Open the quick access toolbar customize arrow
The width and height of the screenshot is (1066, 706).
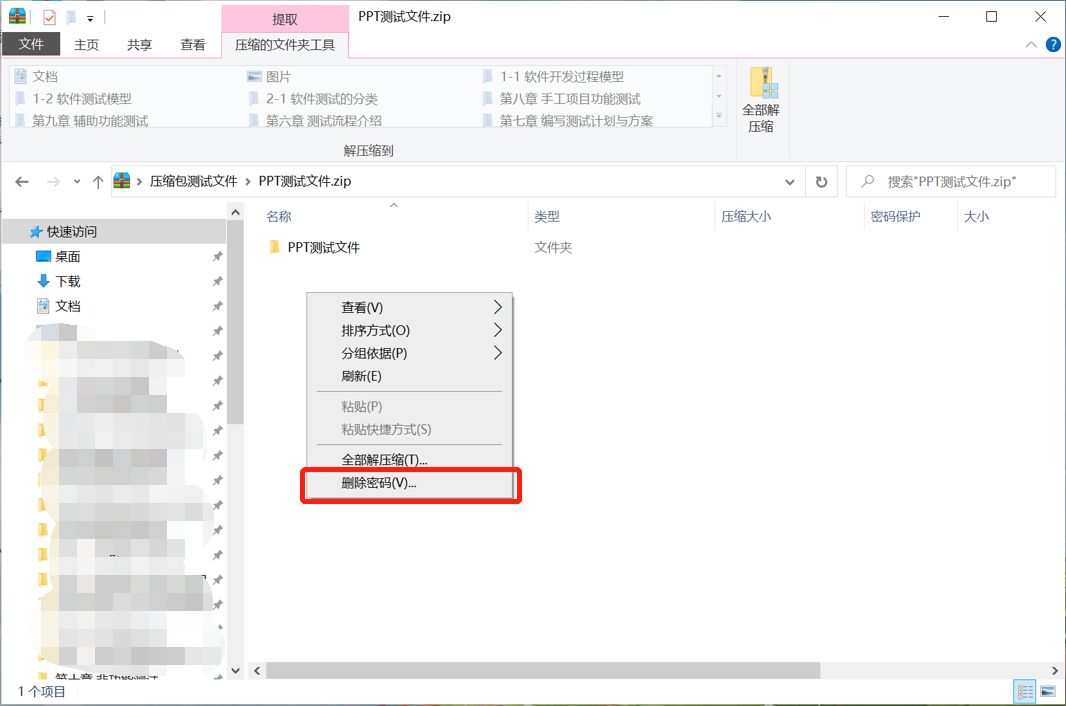(x=90, y=19)
